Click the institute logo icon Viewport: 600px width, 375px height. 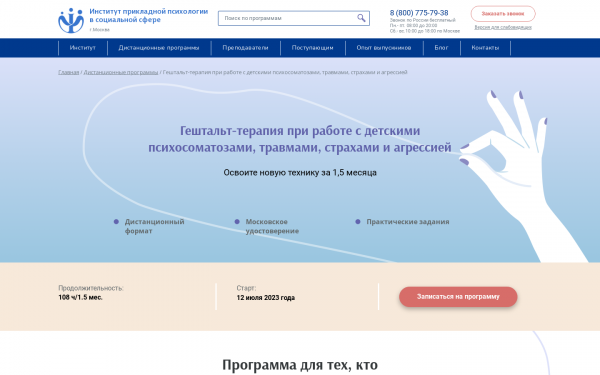click(x=71, y=20)
